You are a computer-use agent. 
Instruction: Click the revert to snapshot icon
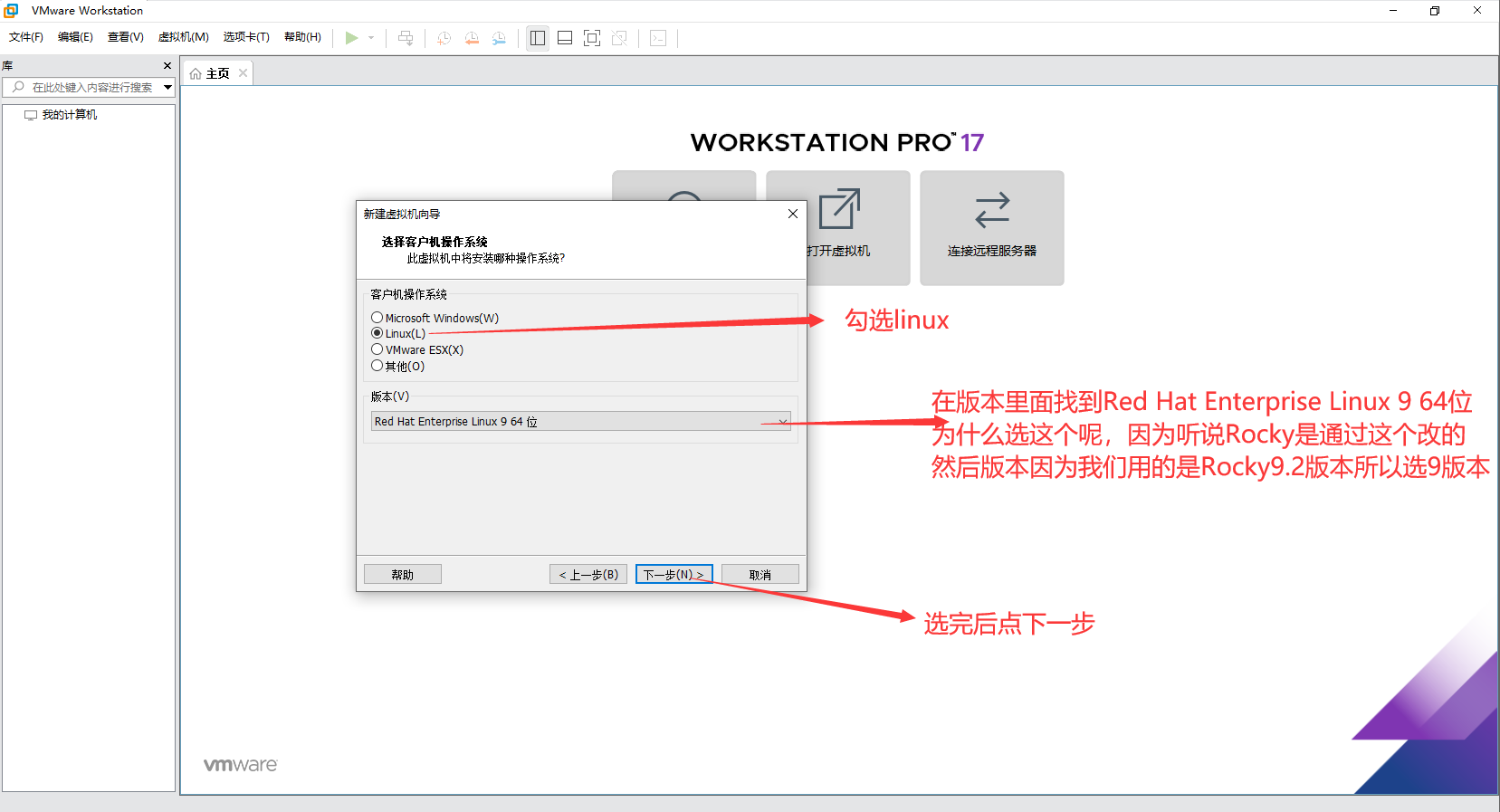(x=472, y=38)
